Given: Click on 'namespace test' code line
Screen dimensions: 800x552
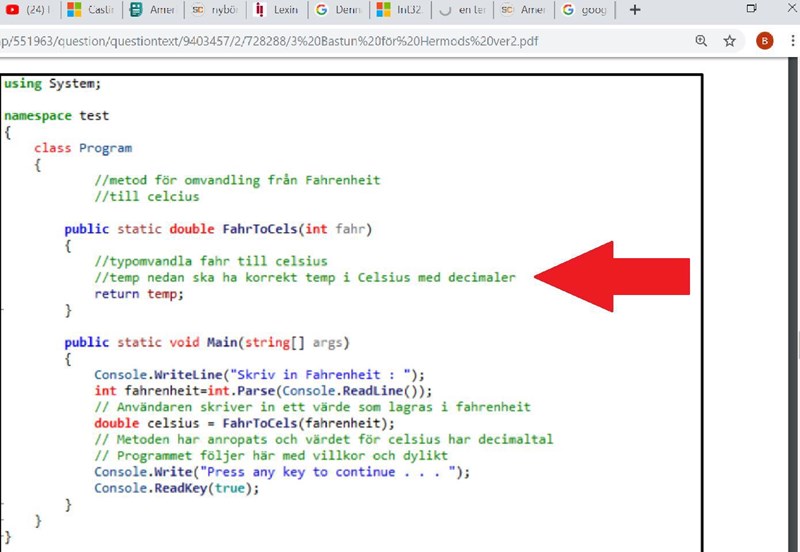Looking at the screenshot, I should tap(56, 116).
